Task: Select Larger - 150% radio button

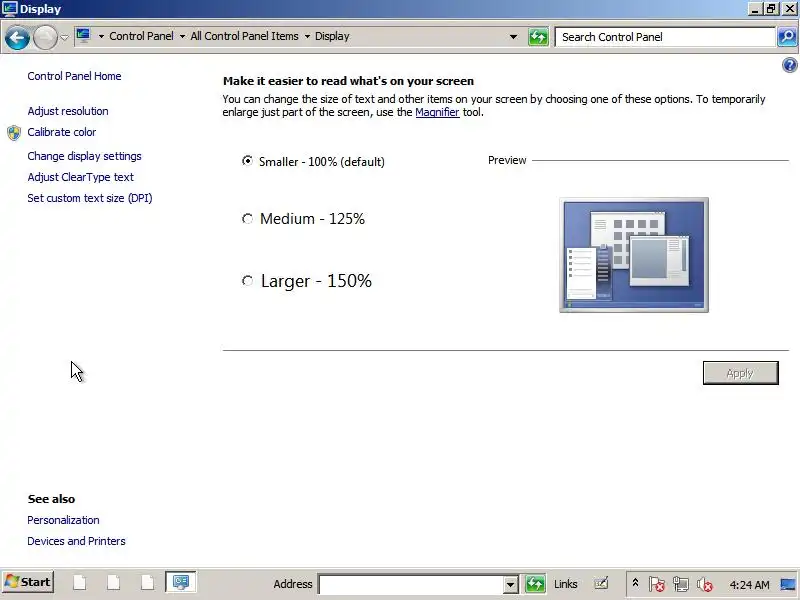Action: pos(247,281)
